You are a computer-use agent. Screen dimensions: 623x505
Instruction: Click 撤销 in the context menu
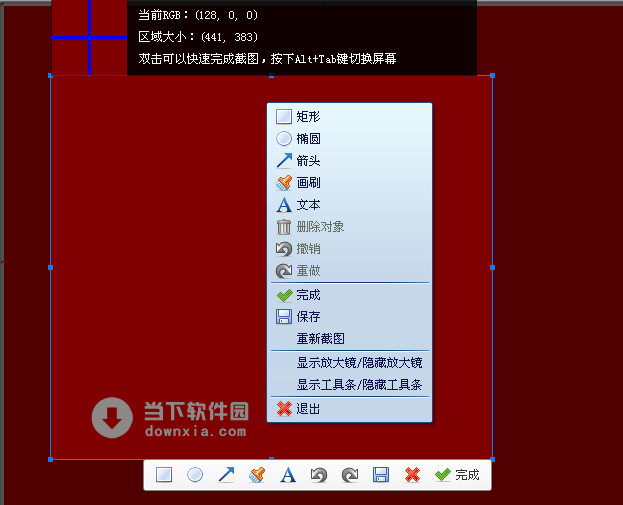tap(349, 249)
